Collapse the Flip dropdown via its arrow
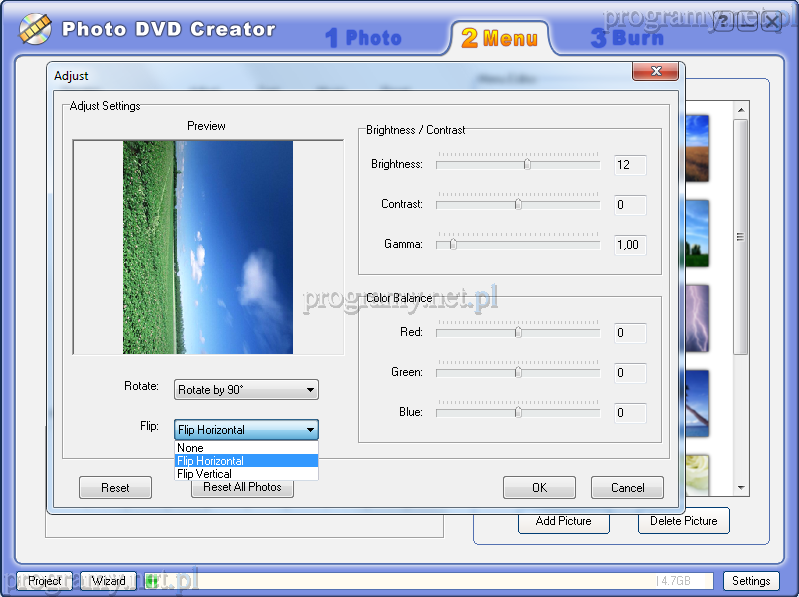Viewport: 799px width, 597px height. (309, 430)
